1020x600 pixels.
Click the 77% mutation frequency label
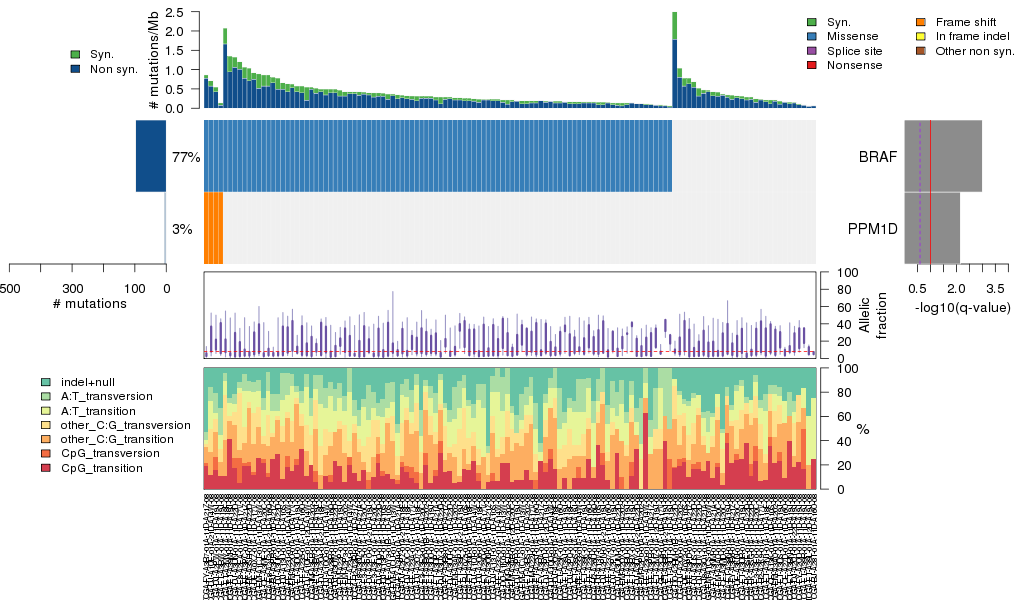click(x=186, y=157)
